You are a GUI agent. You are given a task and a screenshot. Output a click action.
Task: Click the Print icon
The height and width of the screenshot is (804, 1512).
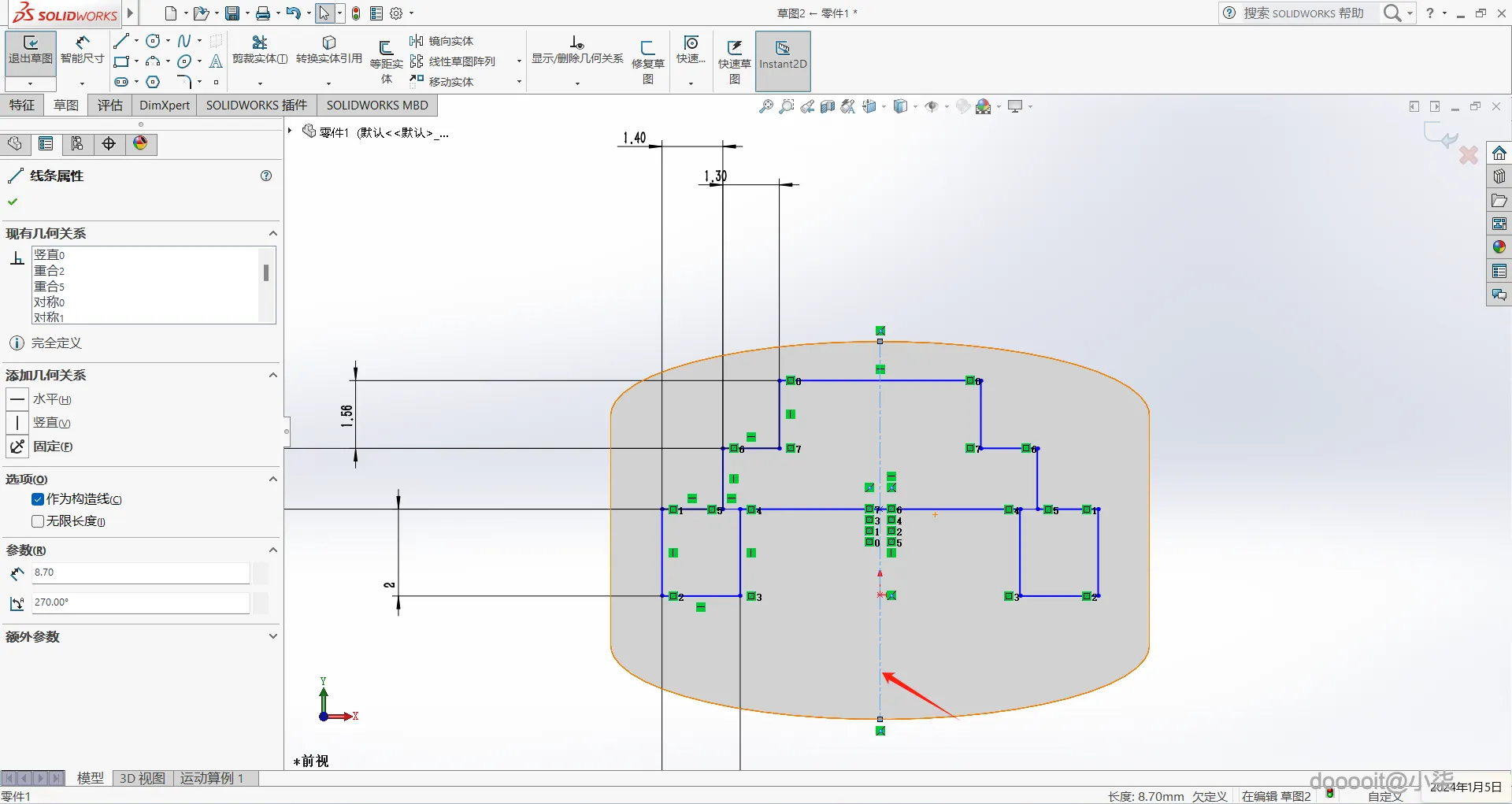[263, 13]
